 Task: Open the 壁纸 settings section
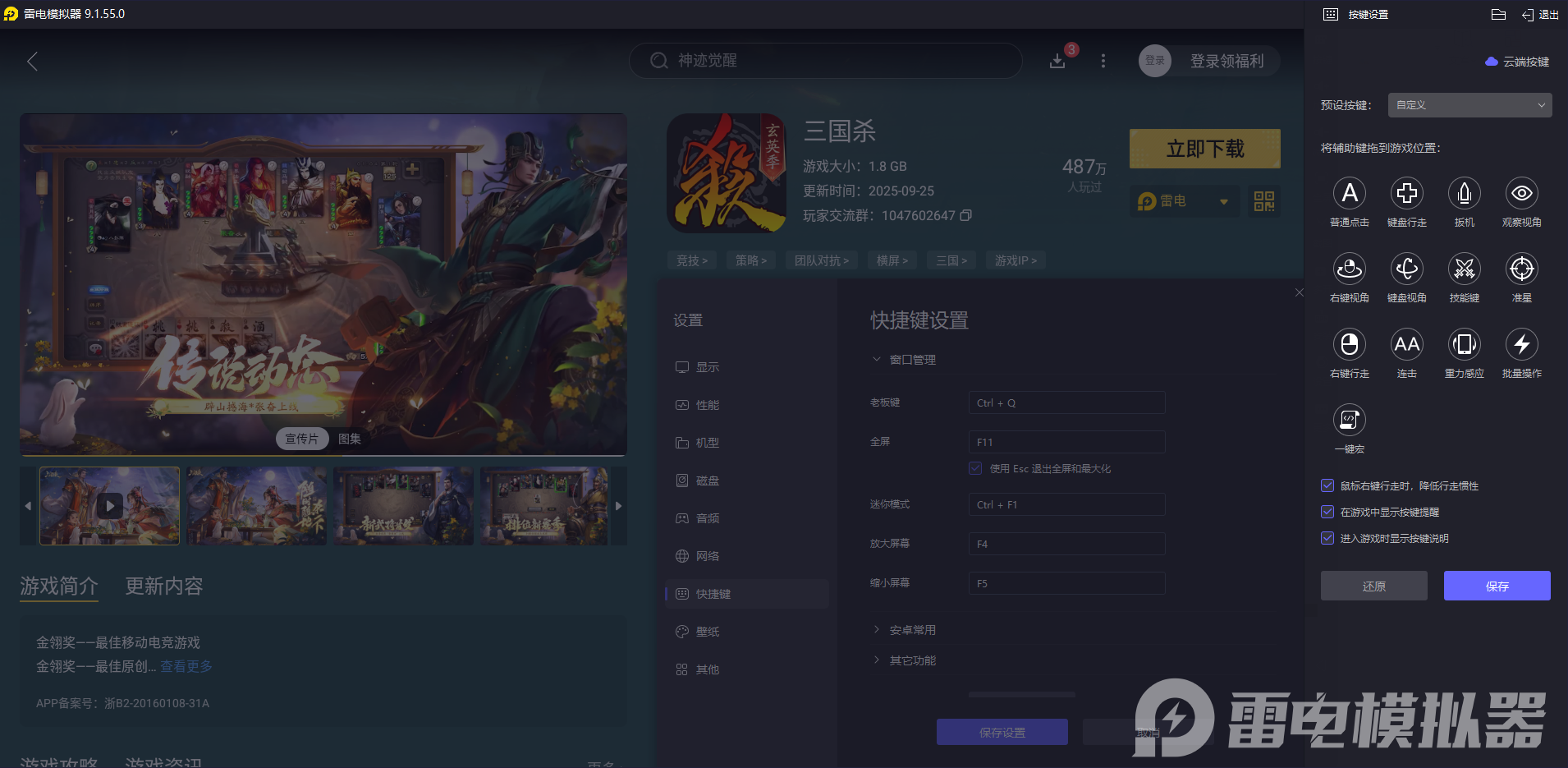(x=708, y=631)
